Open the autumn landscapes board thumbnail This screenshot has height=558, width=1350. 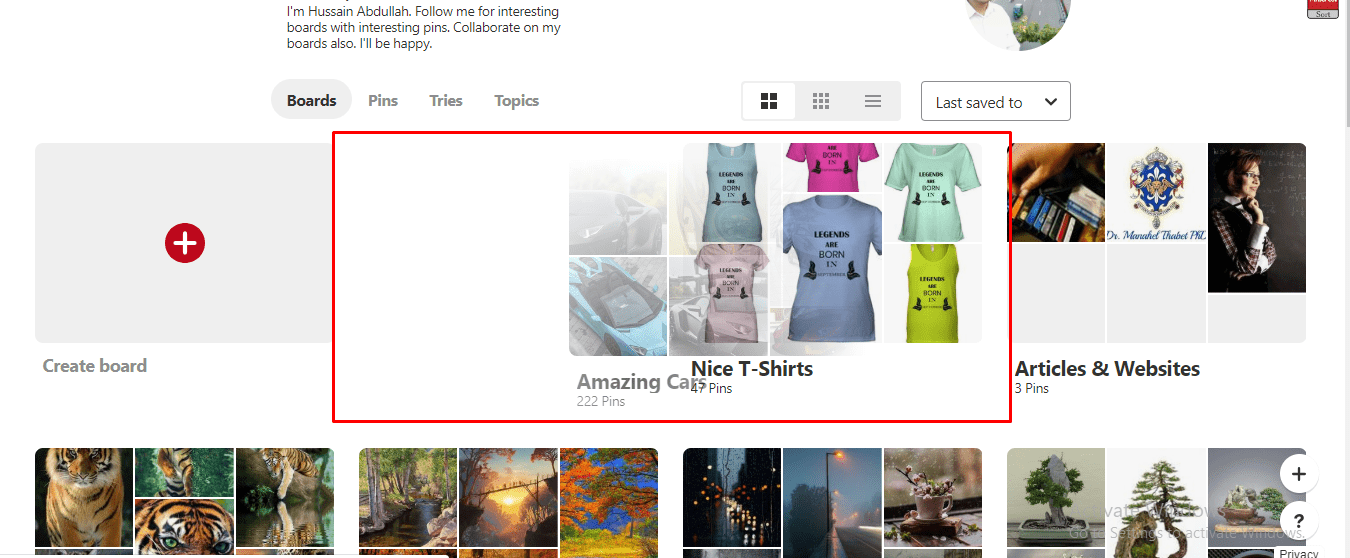508,502
